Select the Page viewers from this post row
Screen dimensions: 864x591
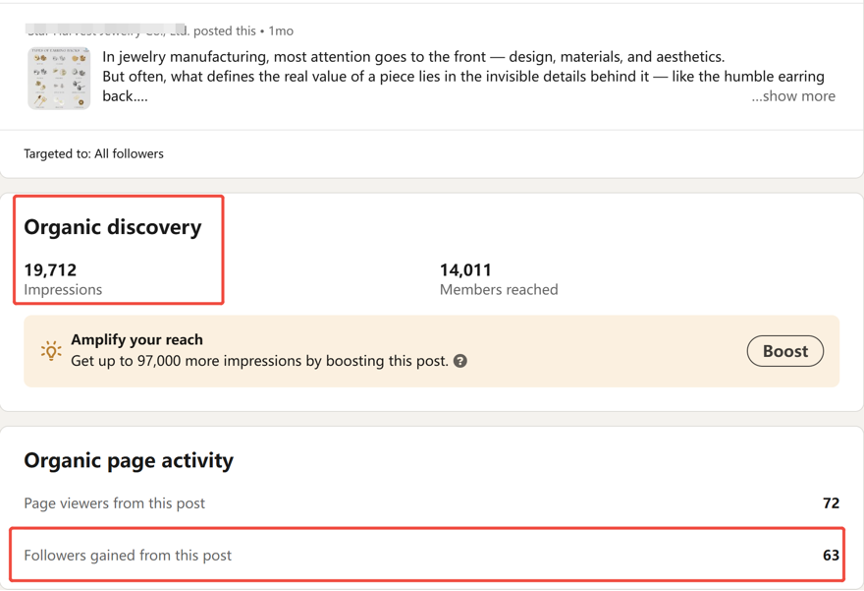114,503
